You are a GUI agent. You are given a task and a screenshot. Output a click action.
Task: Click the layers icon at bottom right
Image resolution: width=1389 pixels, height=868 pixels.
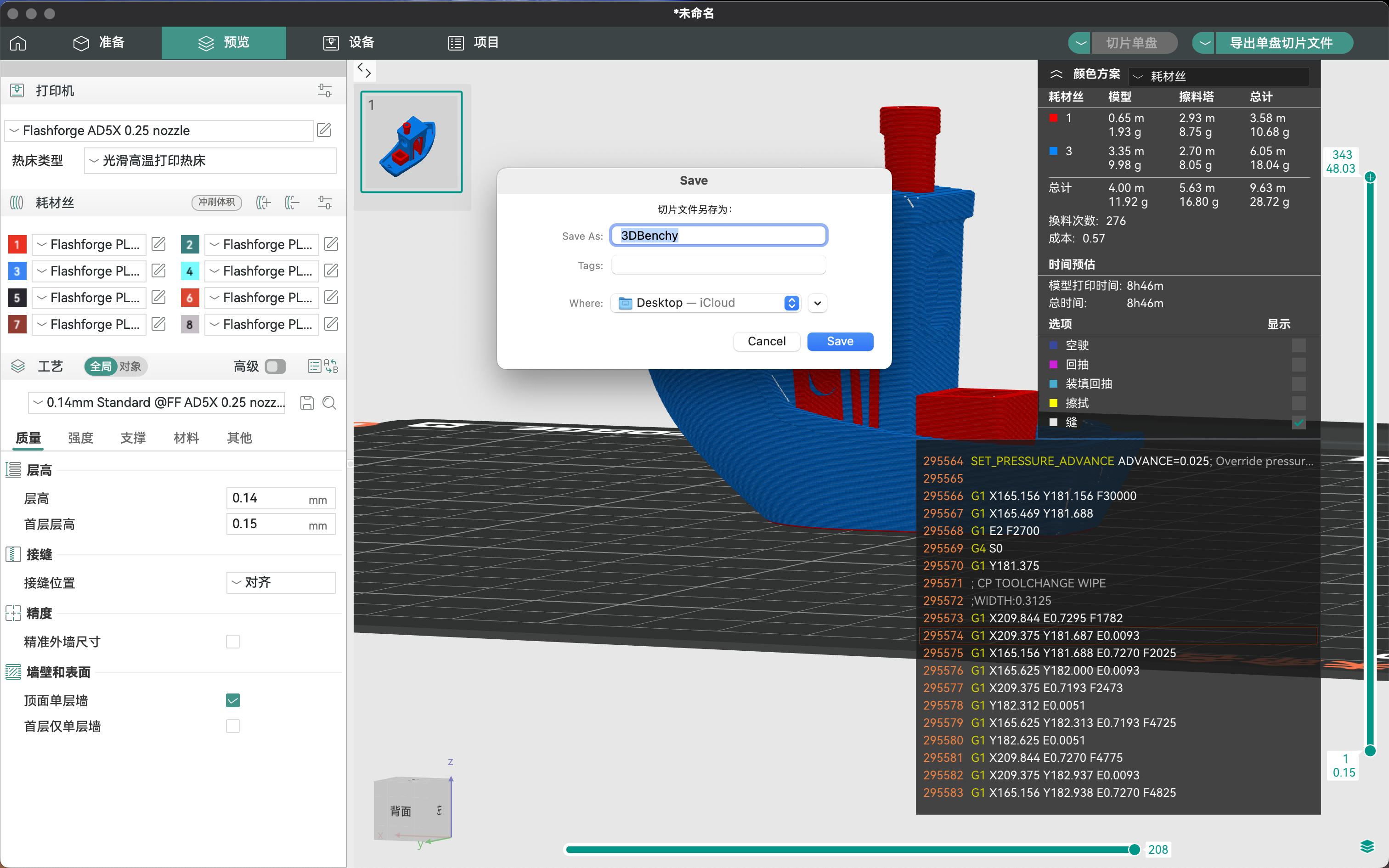[1368, 847]
